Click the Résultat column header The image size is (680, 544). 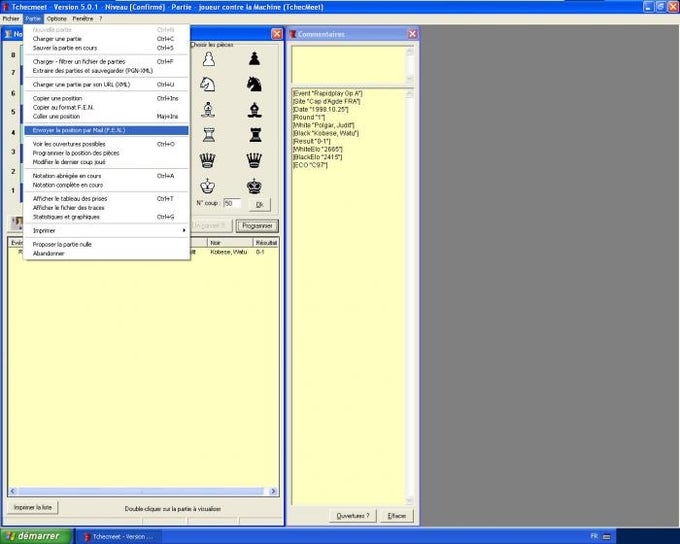pyautogui.click(x=266, y=243)
